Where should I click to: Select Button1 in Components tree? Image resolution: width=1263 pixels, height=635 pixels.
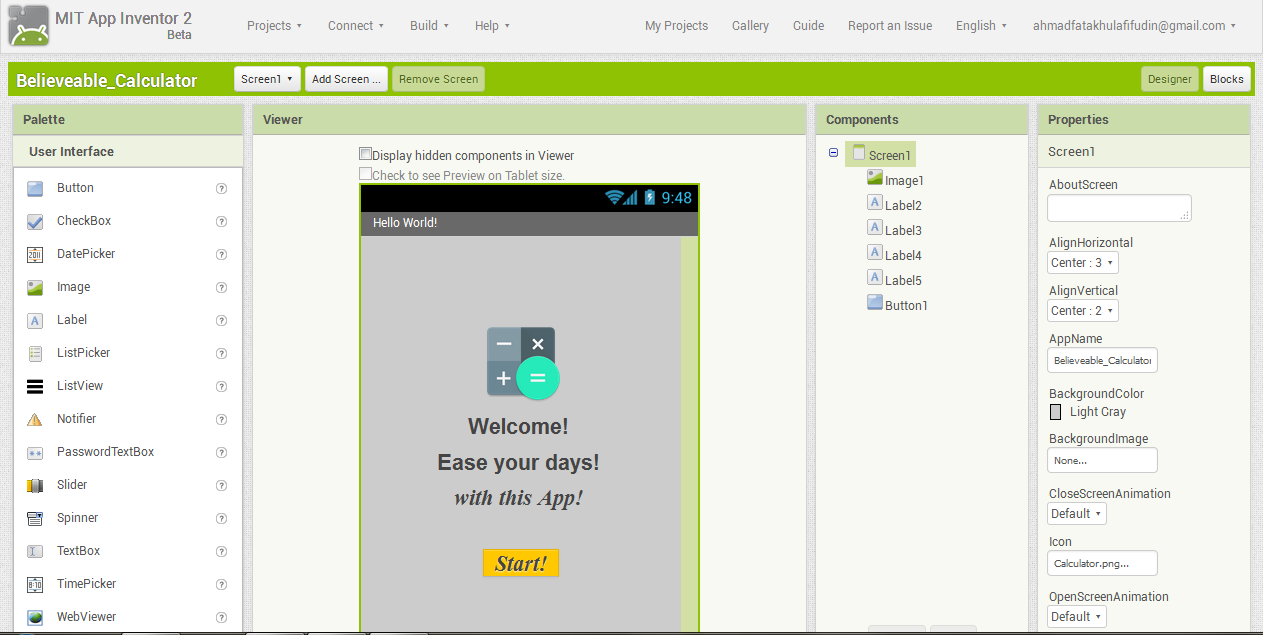click(898, 305)
